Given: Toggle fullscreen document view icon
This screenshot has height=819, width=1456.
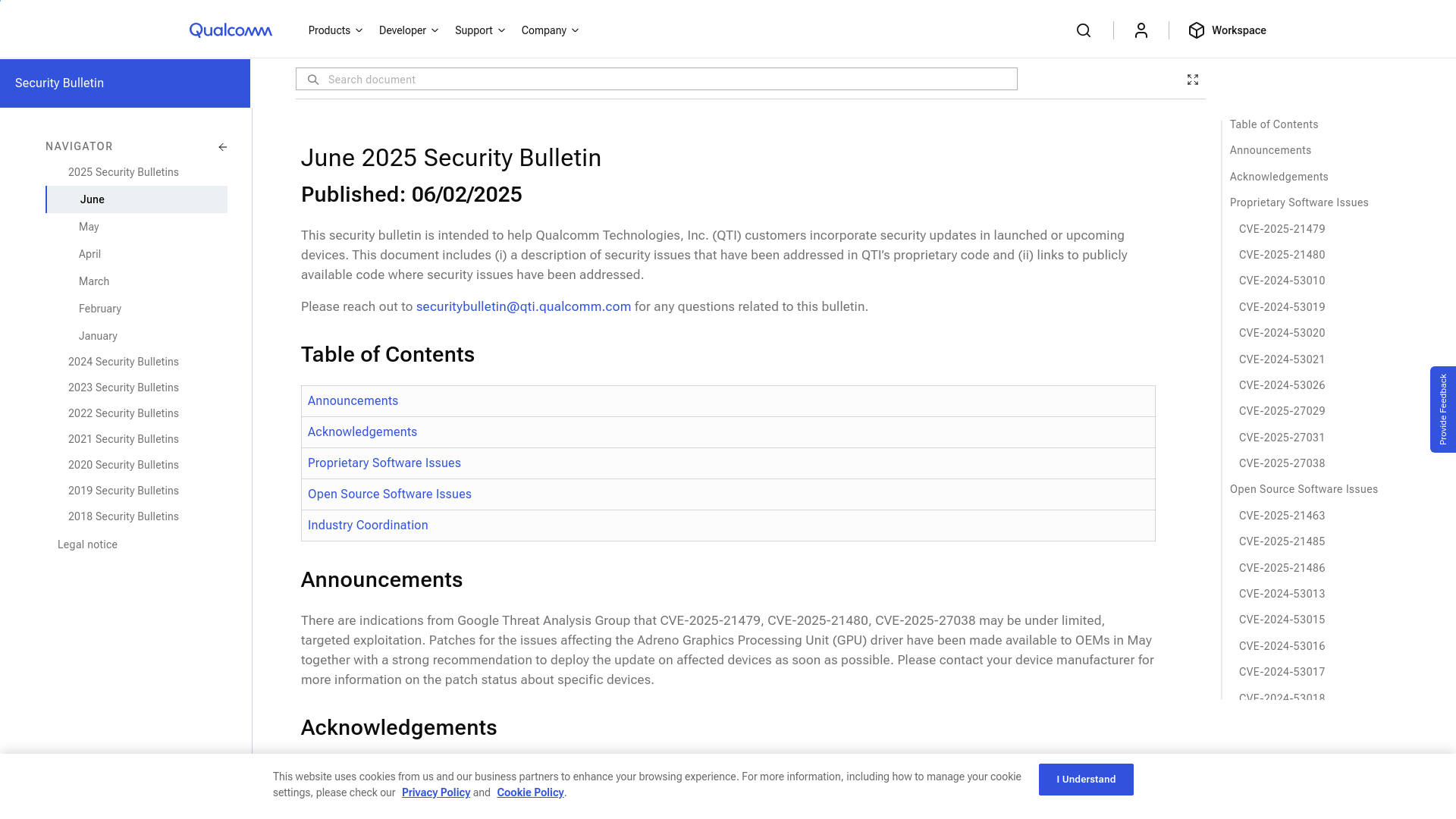Looking at the screenshot, I should point(1193,80).
